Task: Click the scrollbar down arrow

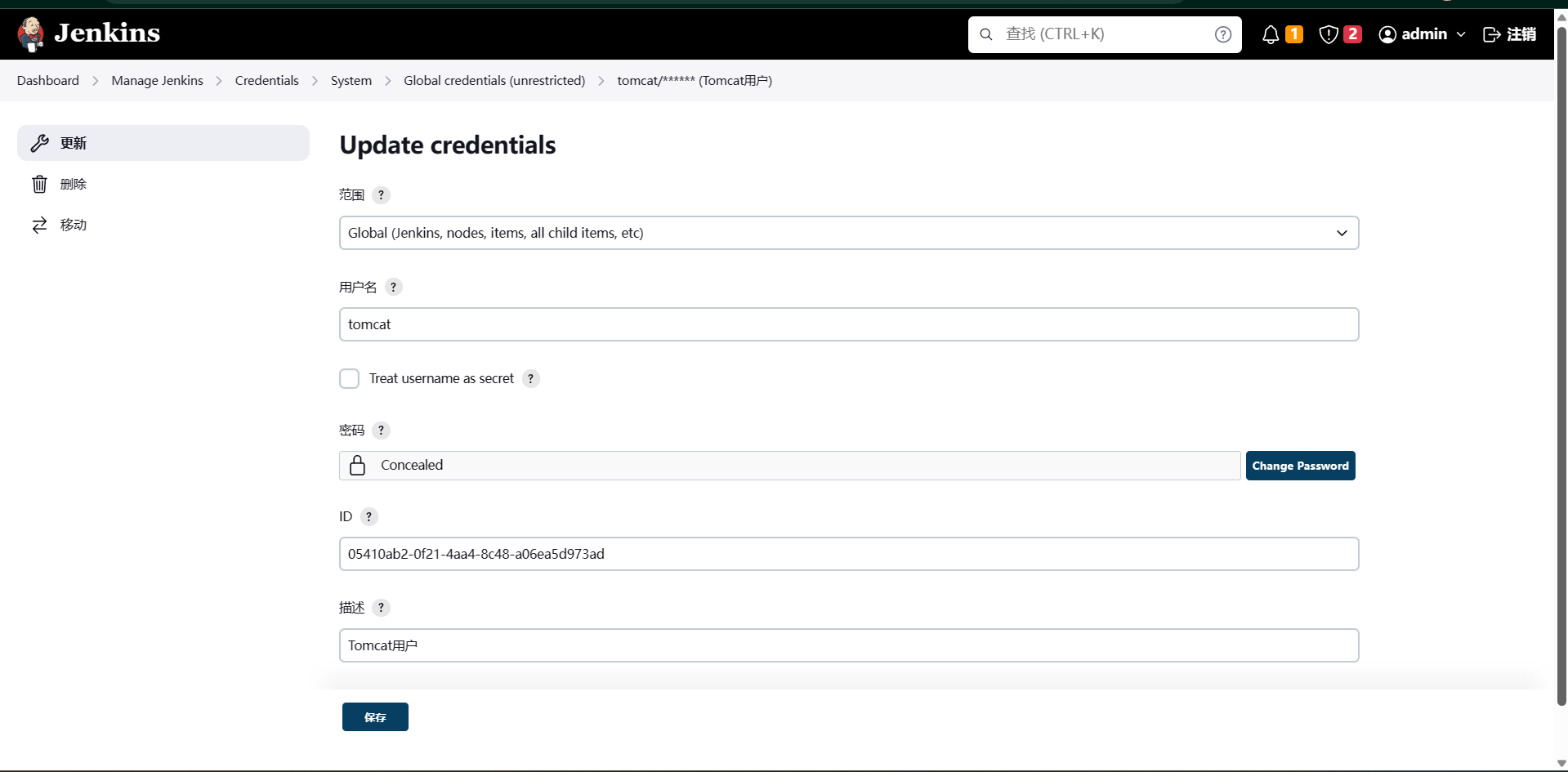Action: (1561, 763)
